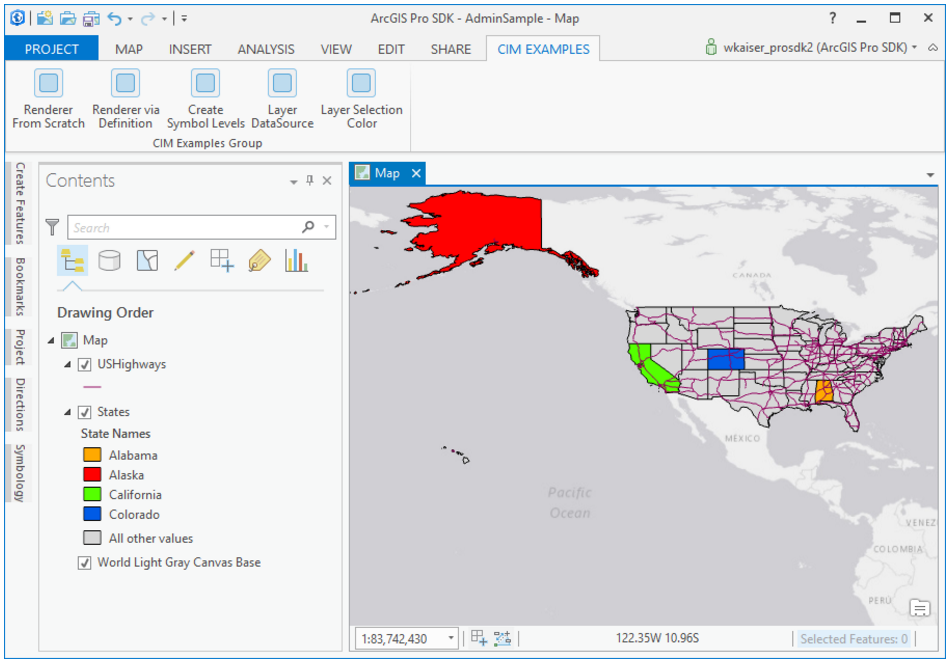The height and width of the screenshot is (662, 951).
Task: Click the Undo arrow icon
Action: [x=115, y=19]
